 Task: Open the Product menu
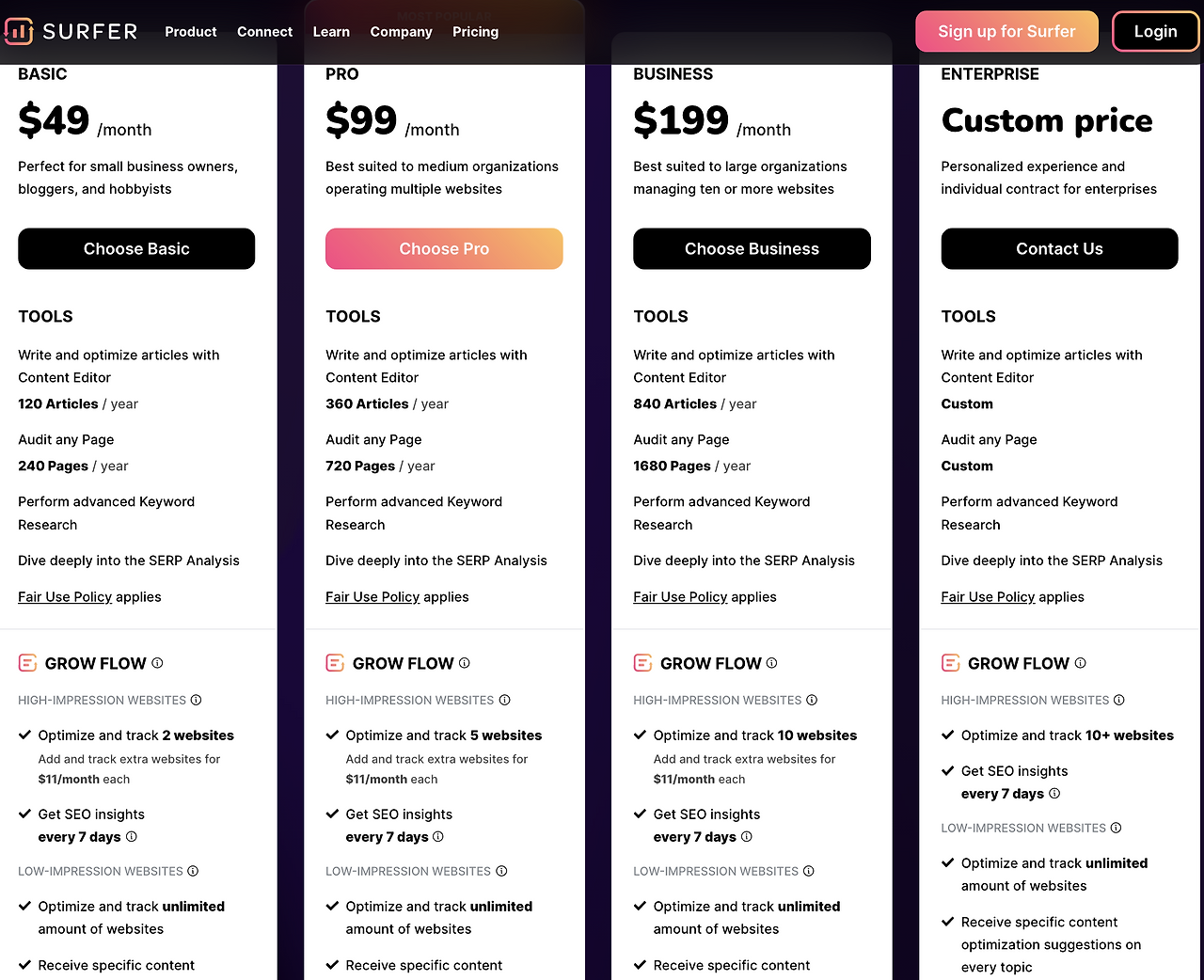point(191,32)
